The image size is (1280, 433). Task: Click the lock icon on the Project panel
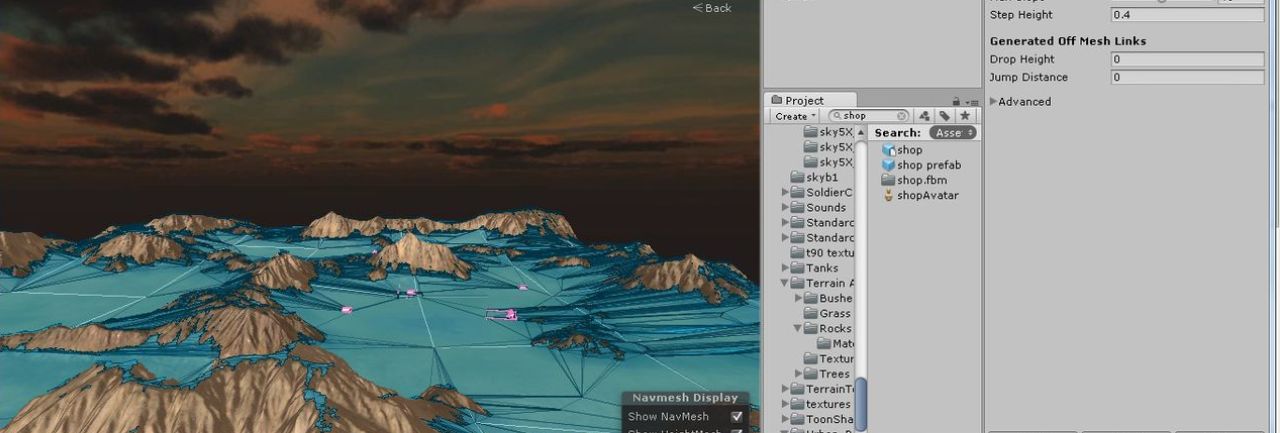(x=956, y=101)
